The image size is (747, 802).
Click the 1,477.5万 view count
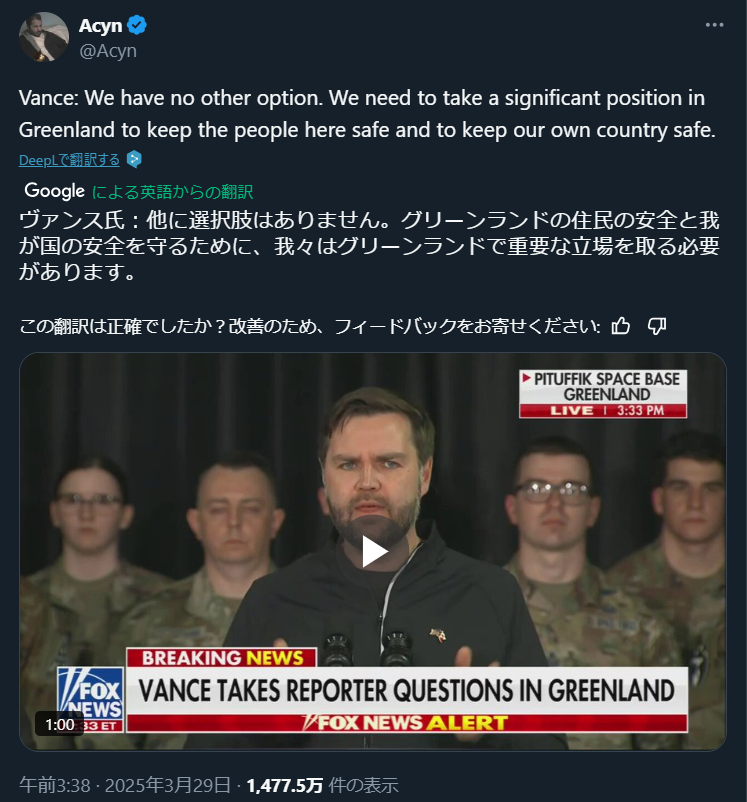click(284, 785)
